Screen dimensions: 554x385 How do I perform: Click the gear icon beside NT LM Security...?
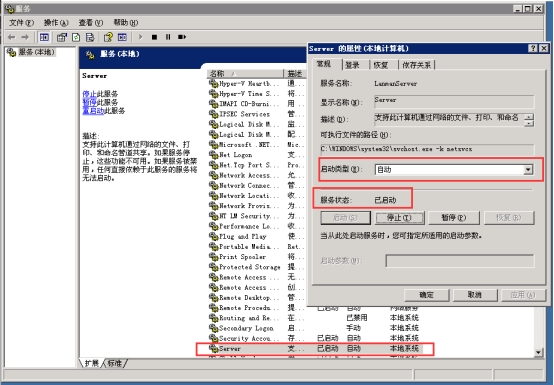(x=213, y=216)
